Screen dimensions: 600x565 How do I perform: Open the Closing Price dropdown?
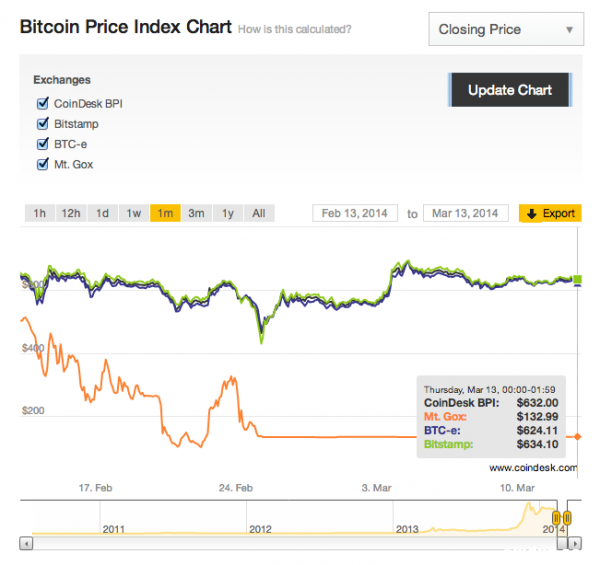506,30
